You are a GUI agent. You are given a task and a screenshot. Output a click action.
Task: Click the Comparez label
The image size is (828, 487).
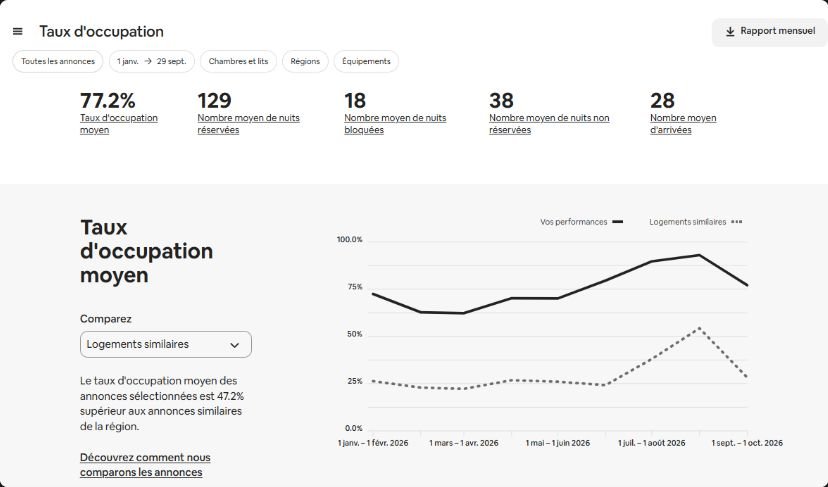106,319
